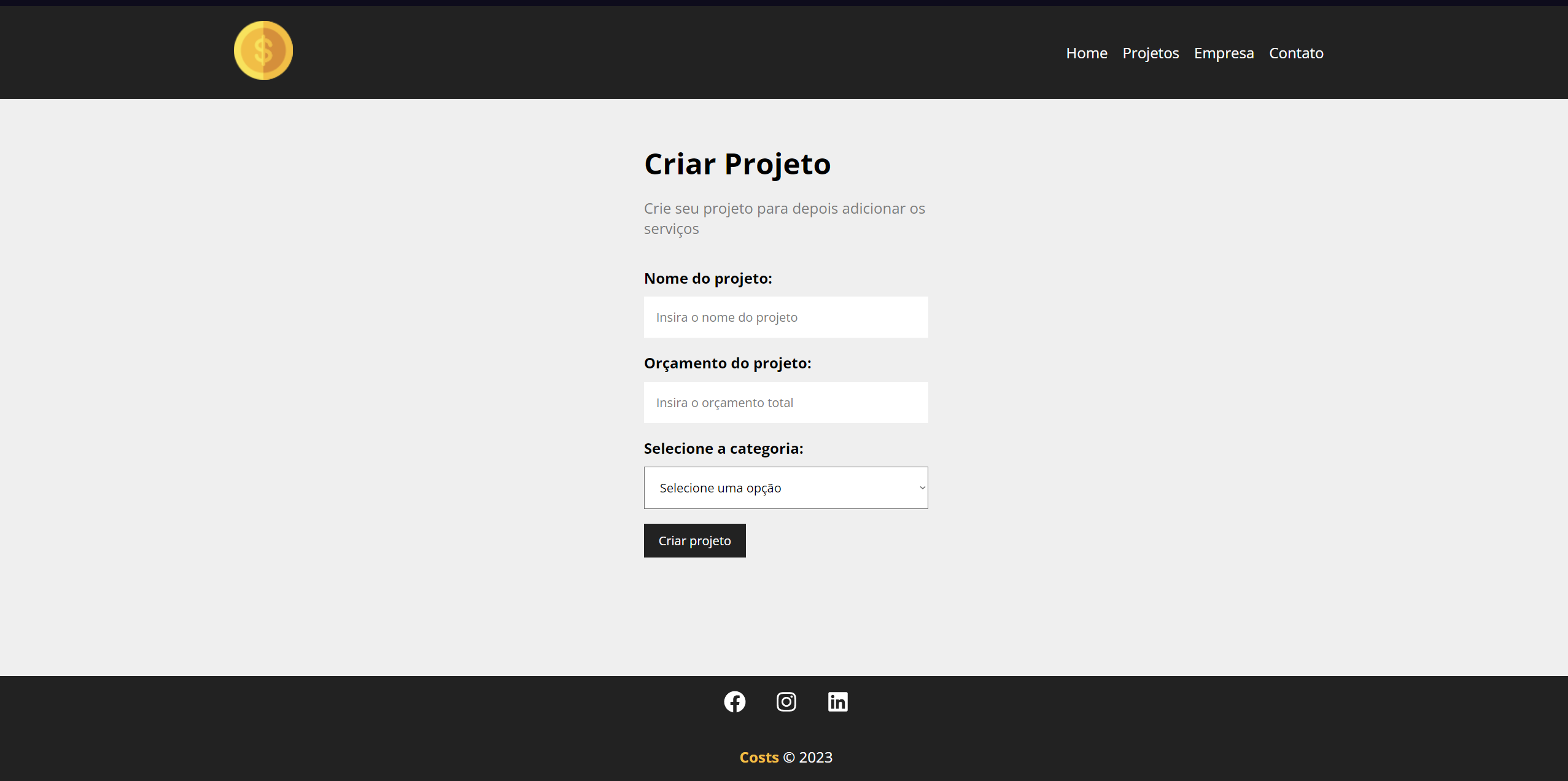1568x781 pixels.
Task: Click the LinkedIn square icon
Action: pos(837,702)
